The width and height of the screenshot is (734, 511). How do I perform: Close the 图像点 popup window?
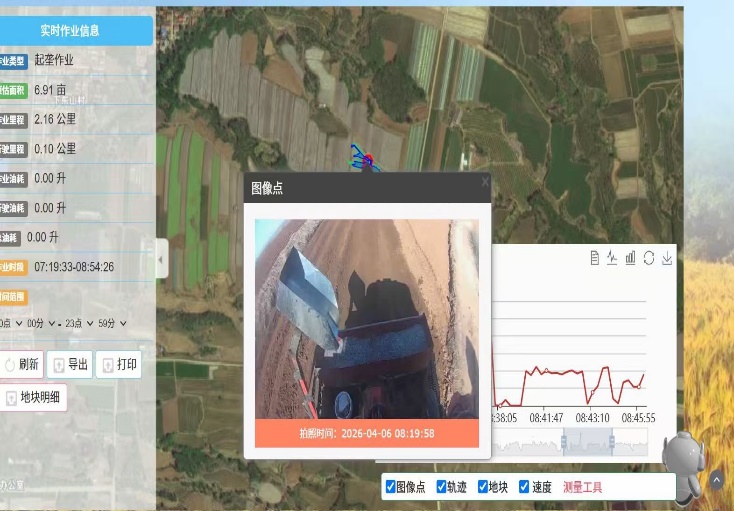pyautogui.click(x=485, y=182)
